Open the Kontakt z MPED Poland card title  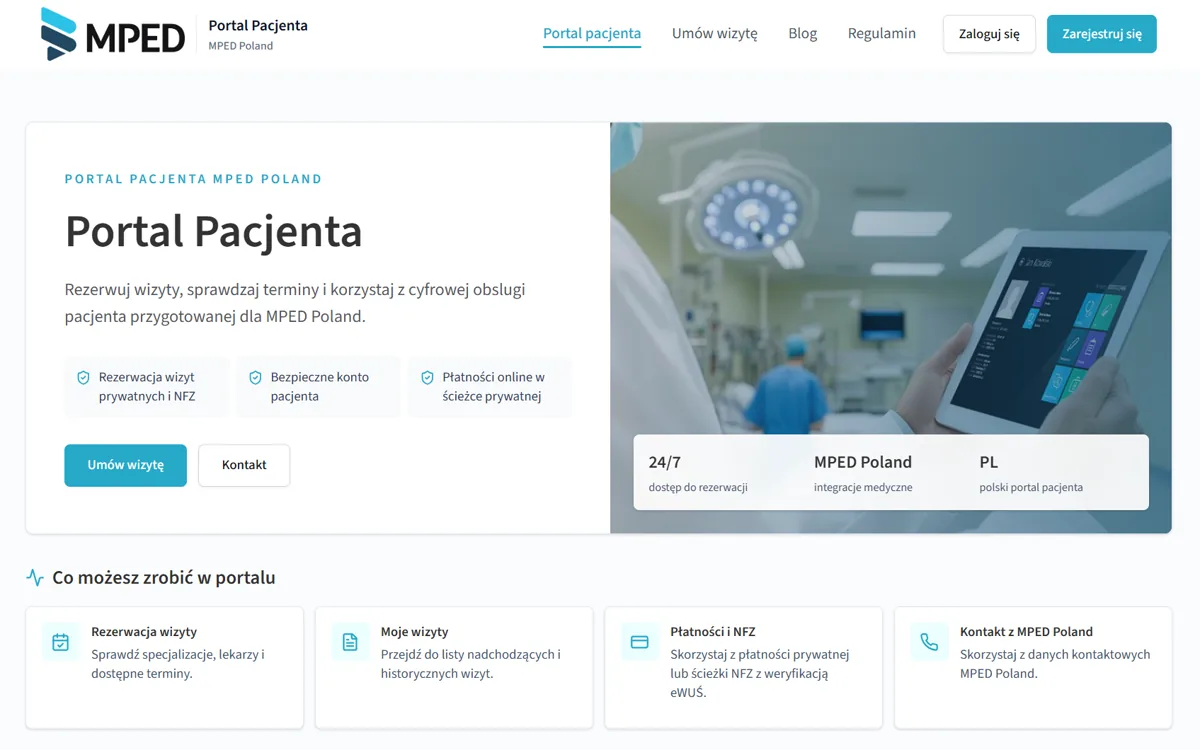point(1026,632)
